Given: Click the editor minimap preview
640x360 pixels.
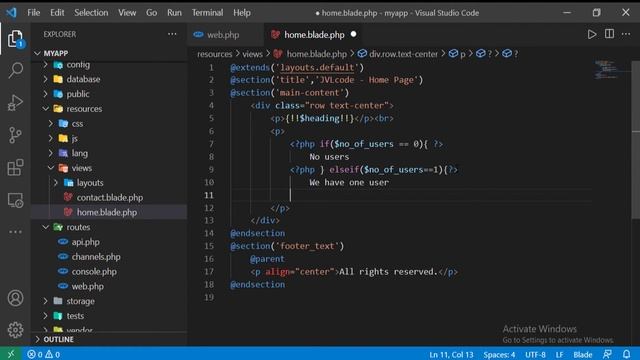Looking at the screenshot, I should pyautogui.click(x=606, y=69).
